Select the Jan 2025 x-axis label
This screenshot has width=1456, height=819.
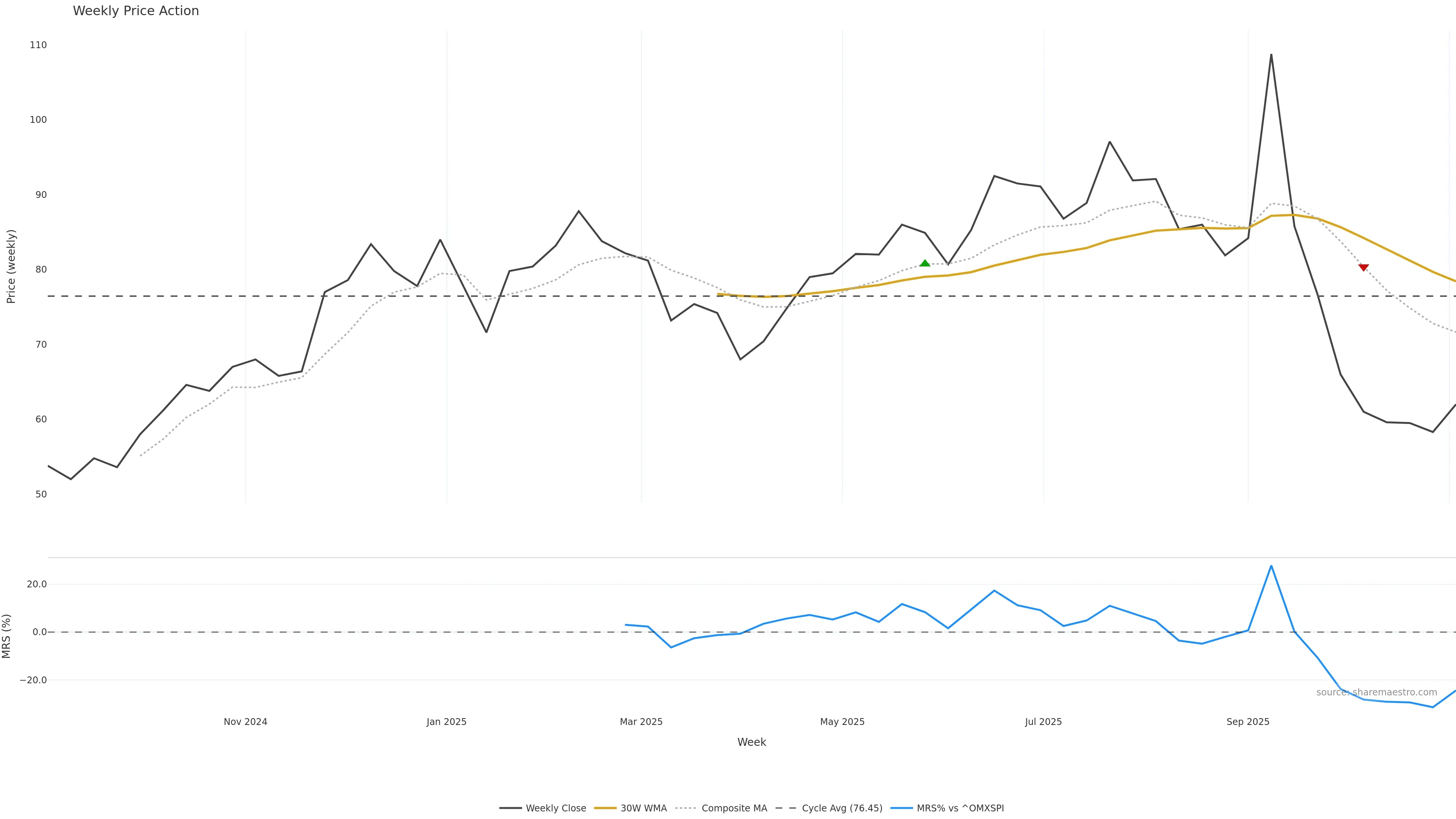click(x=447, y=722)
